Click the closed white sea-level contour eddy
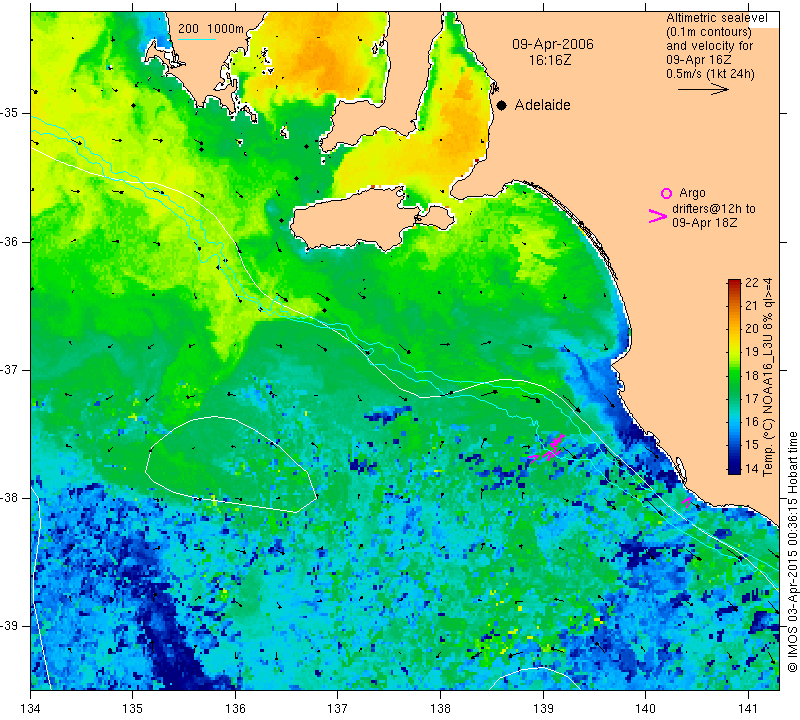800x720 pixels. 229,464
